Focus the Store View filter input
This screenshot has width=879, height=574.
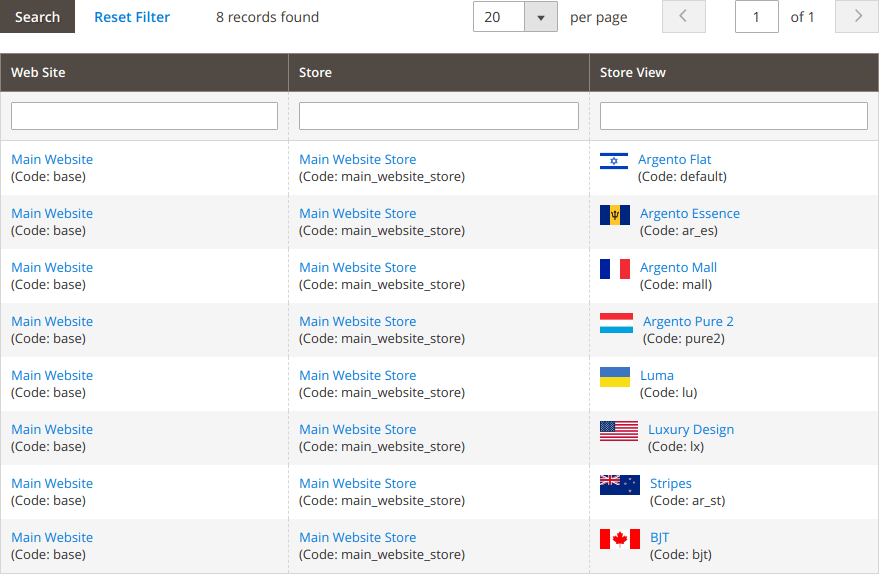[x=733, y=116]
